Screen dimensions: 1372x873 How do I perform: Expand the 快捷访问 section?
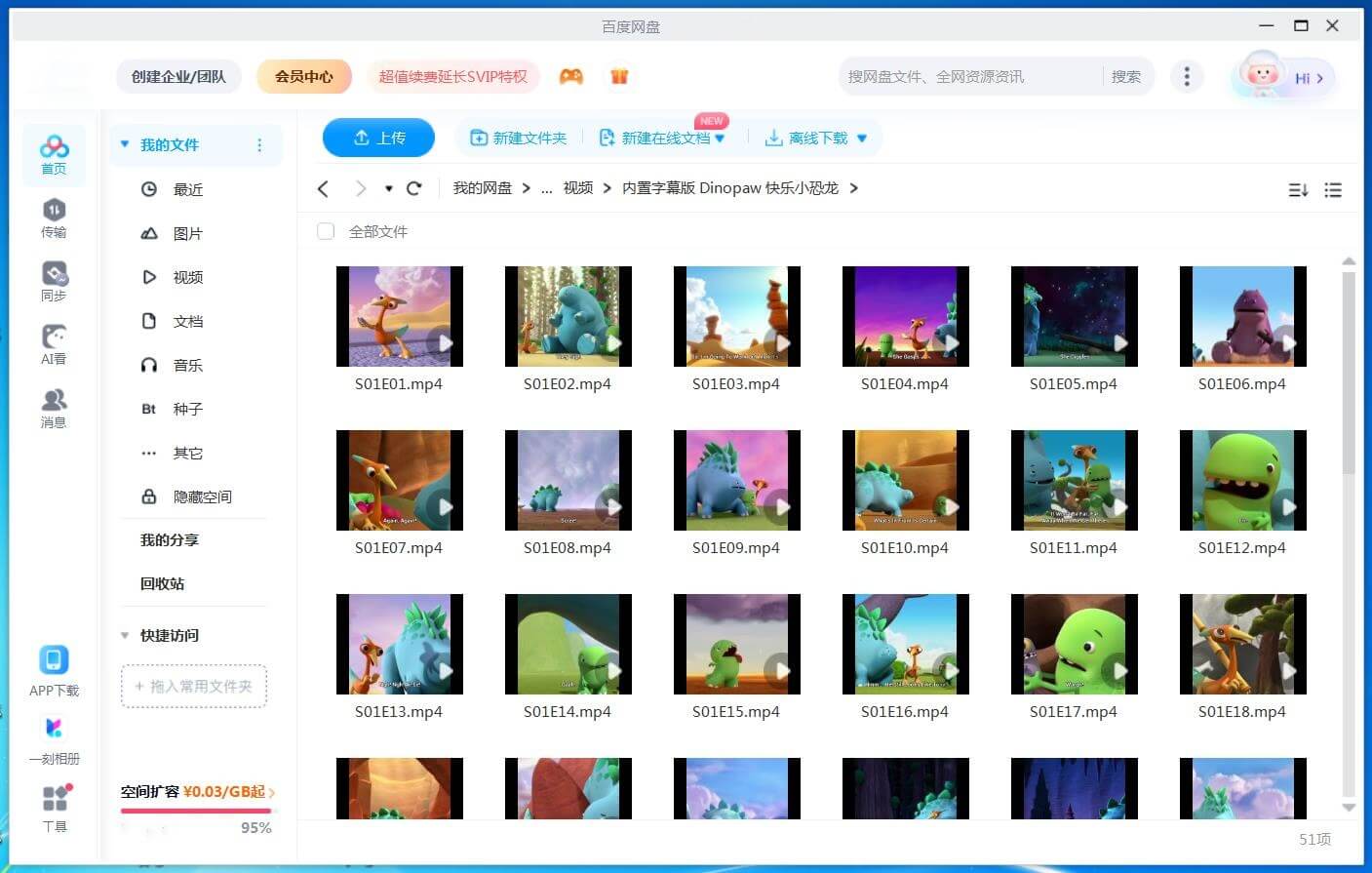[x=125, y=635]
